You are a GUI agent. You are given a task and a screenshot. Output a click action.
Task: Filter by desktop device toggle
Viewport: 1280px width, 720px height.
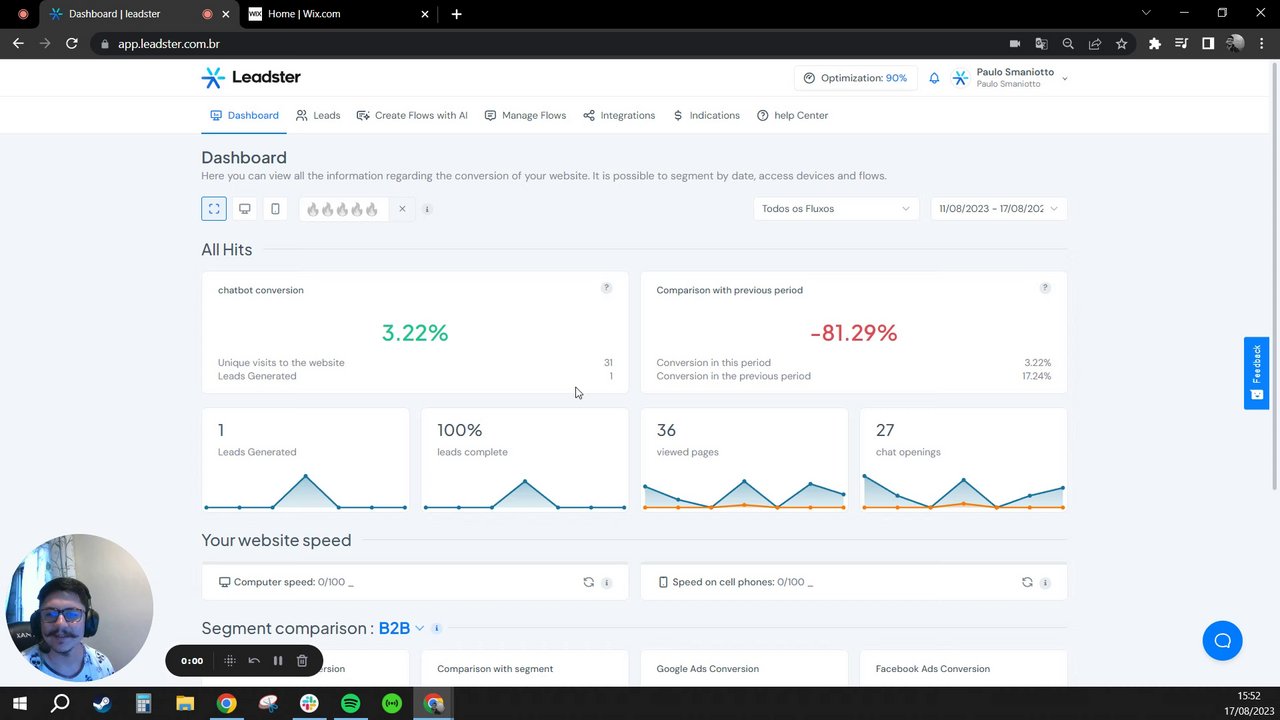click(x=244, y=209)
